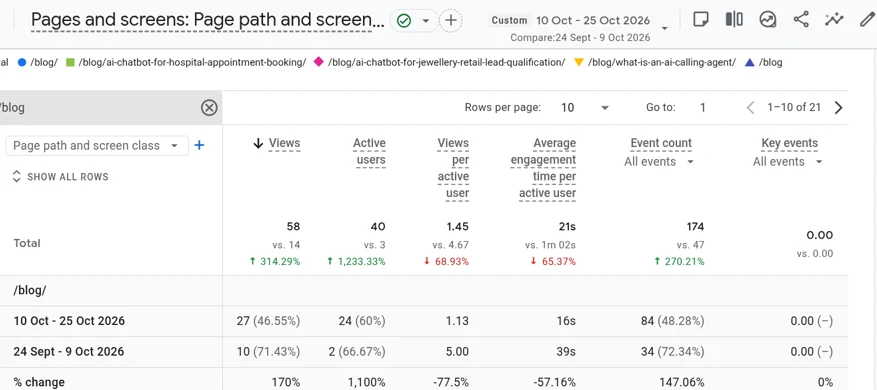Click the edit comparisons columns icon
877x390 pixels.
[x=734, y=20]
